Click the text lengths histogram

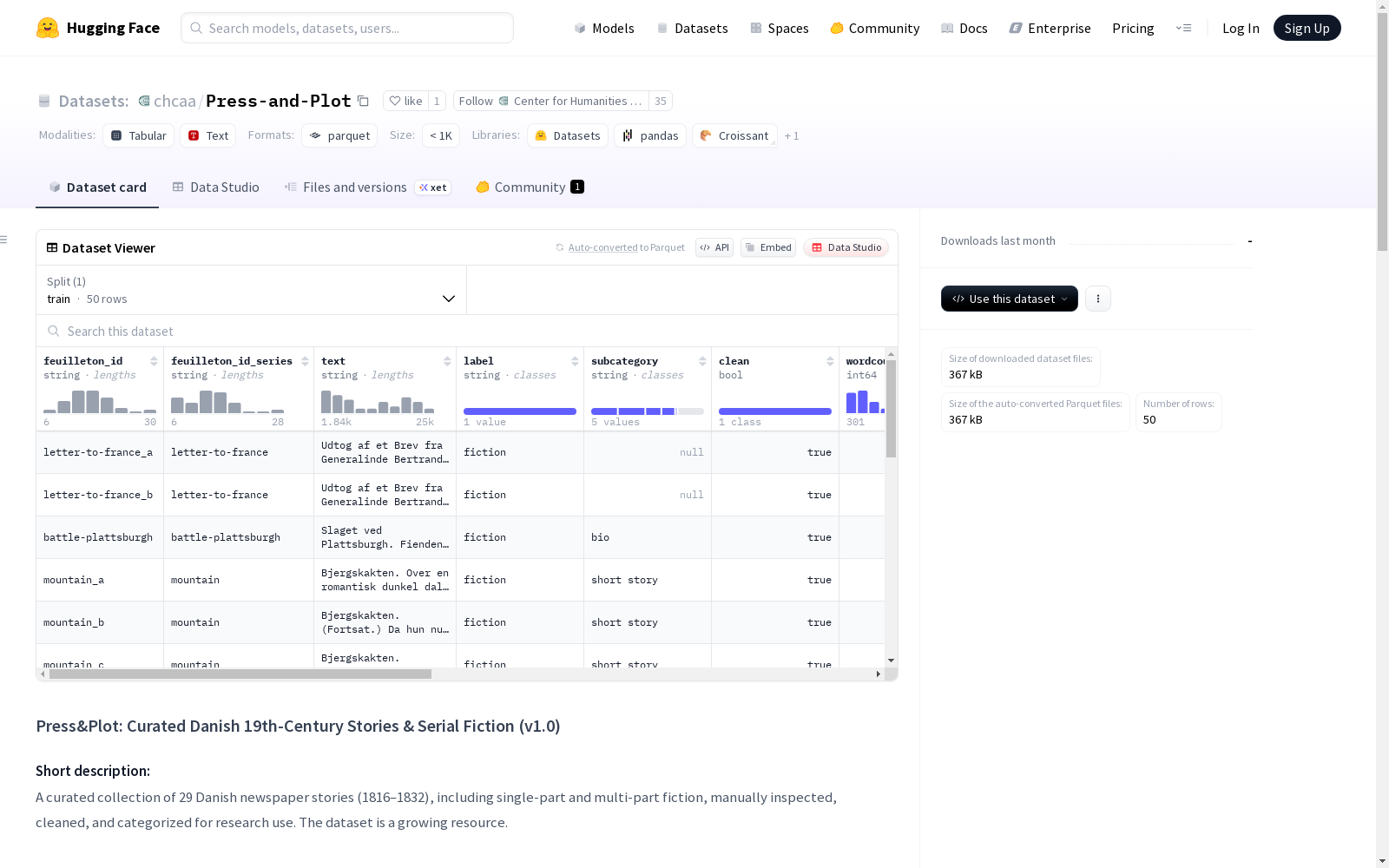click(x=378, y=401)
